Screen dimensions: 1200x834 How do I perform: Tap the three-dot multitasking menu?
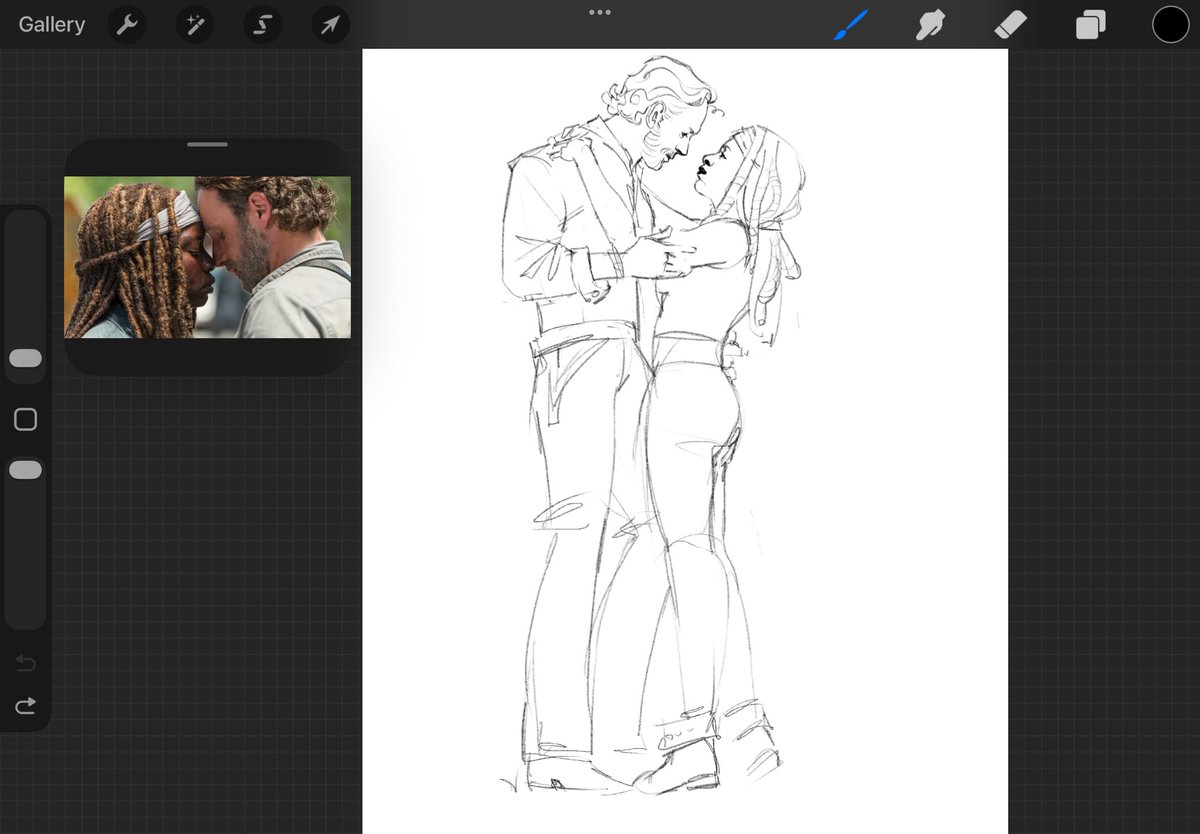point(600,12)
